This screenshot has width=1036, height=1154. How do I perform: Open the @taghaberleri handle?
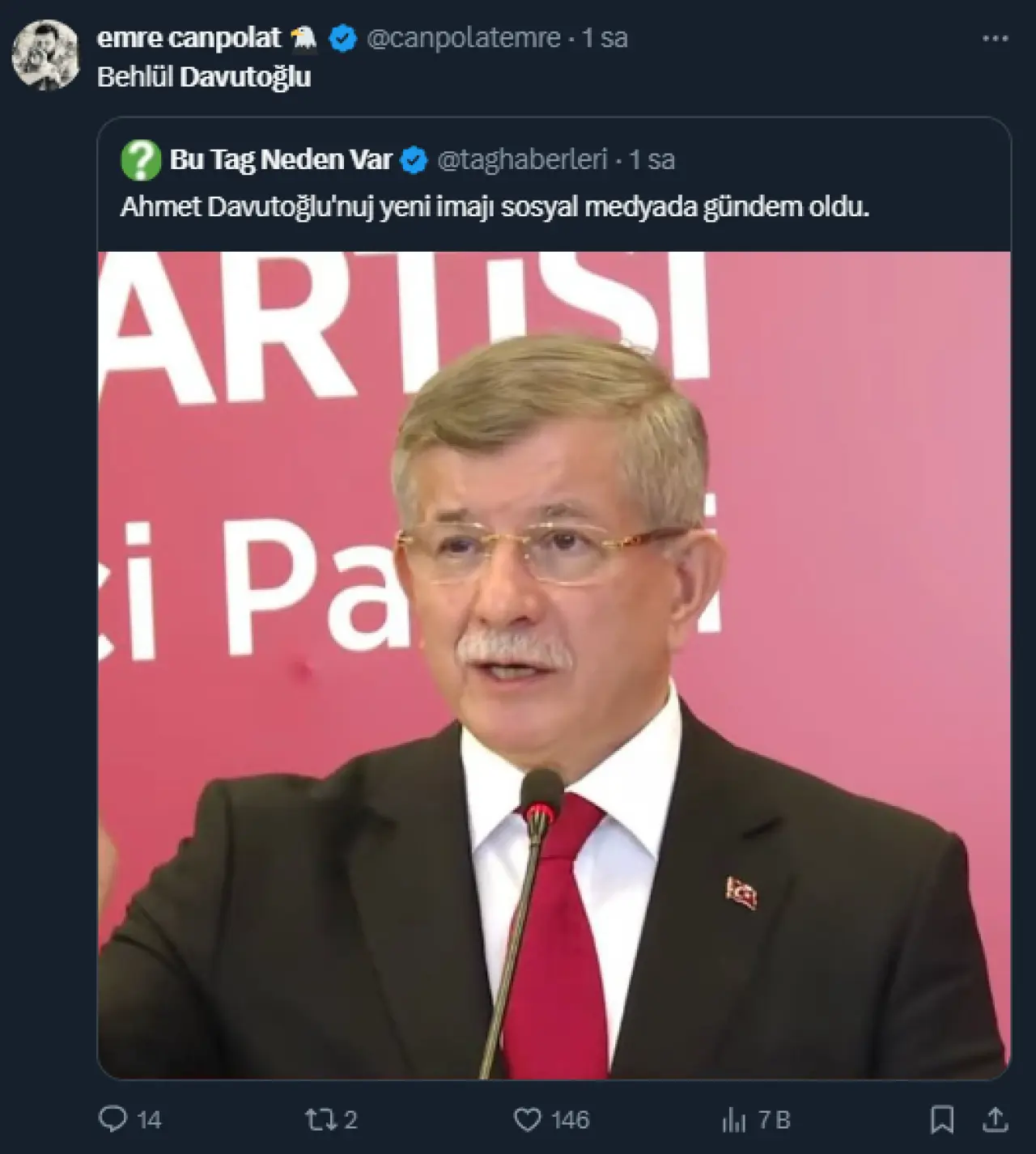click(x=522, y=159)
